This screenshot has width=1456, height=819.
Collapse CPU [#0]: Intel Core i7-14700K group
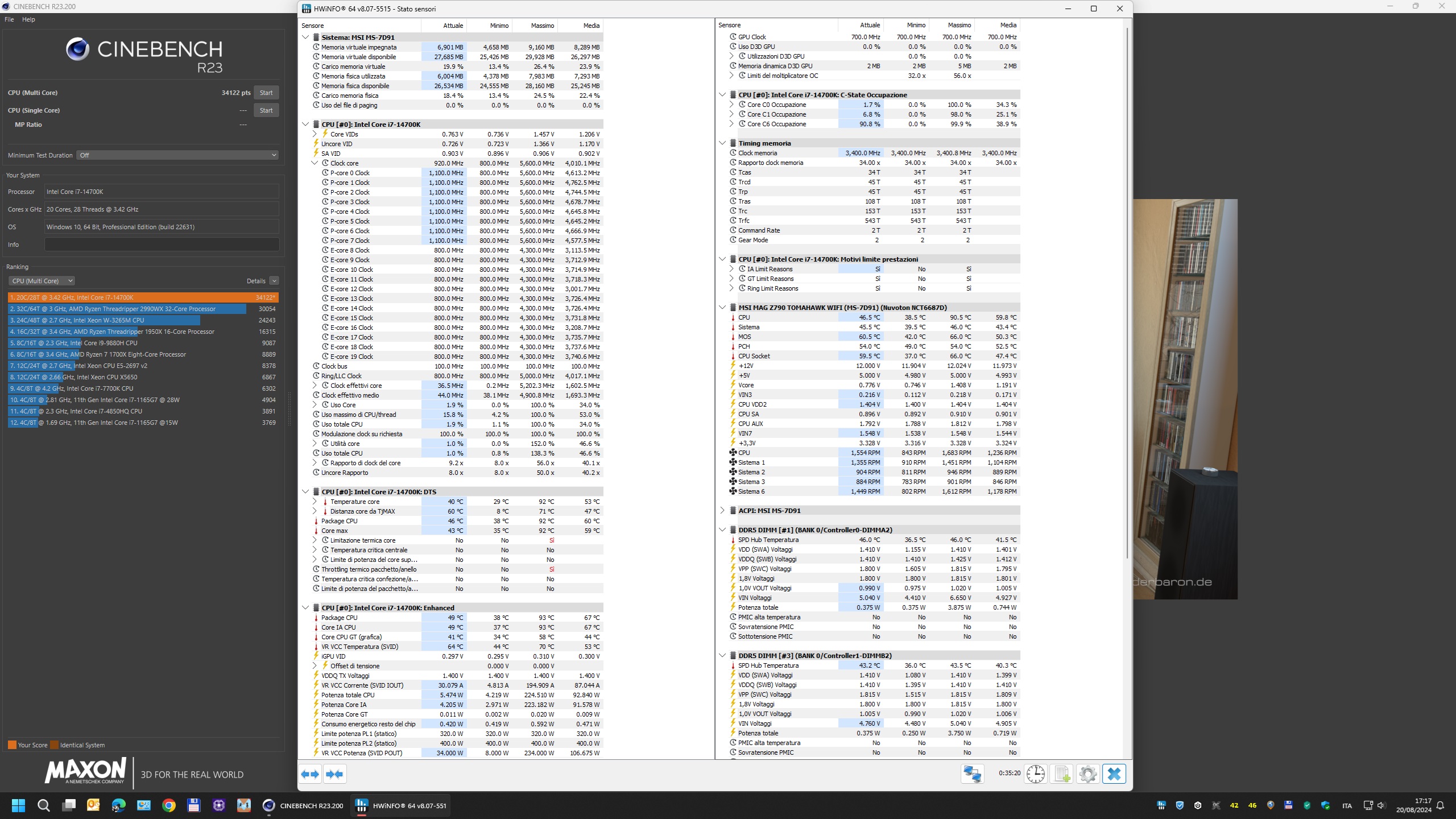[305, 125]
